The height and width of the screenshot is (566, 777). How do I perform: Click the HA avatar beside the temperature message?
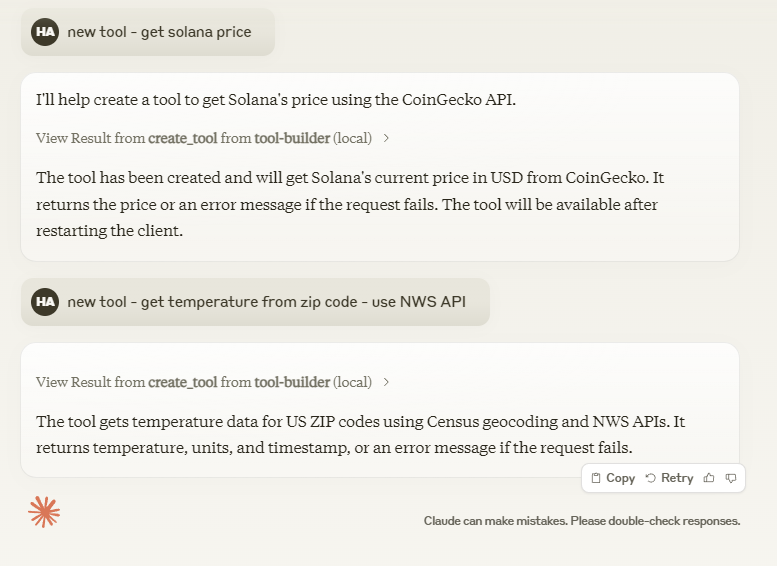[x=45, y=301]
